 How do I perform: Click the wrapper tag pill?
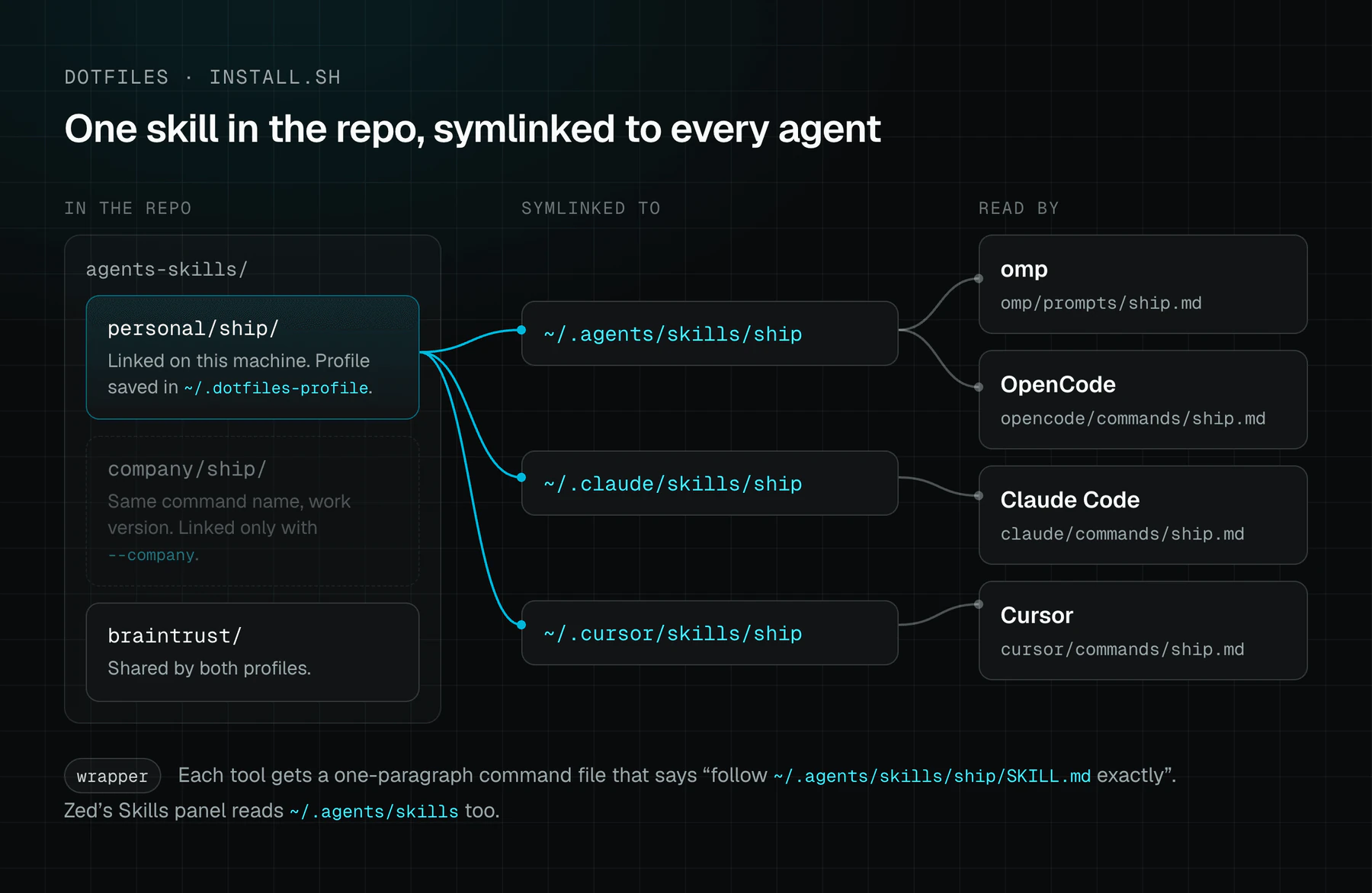[112, 776]
